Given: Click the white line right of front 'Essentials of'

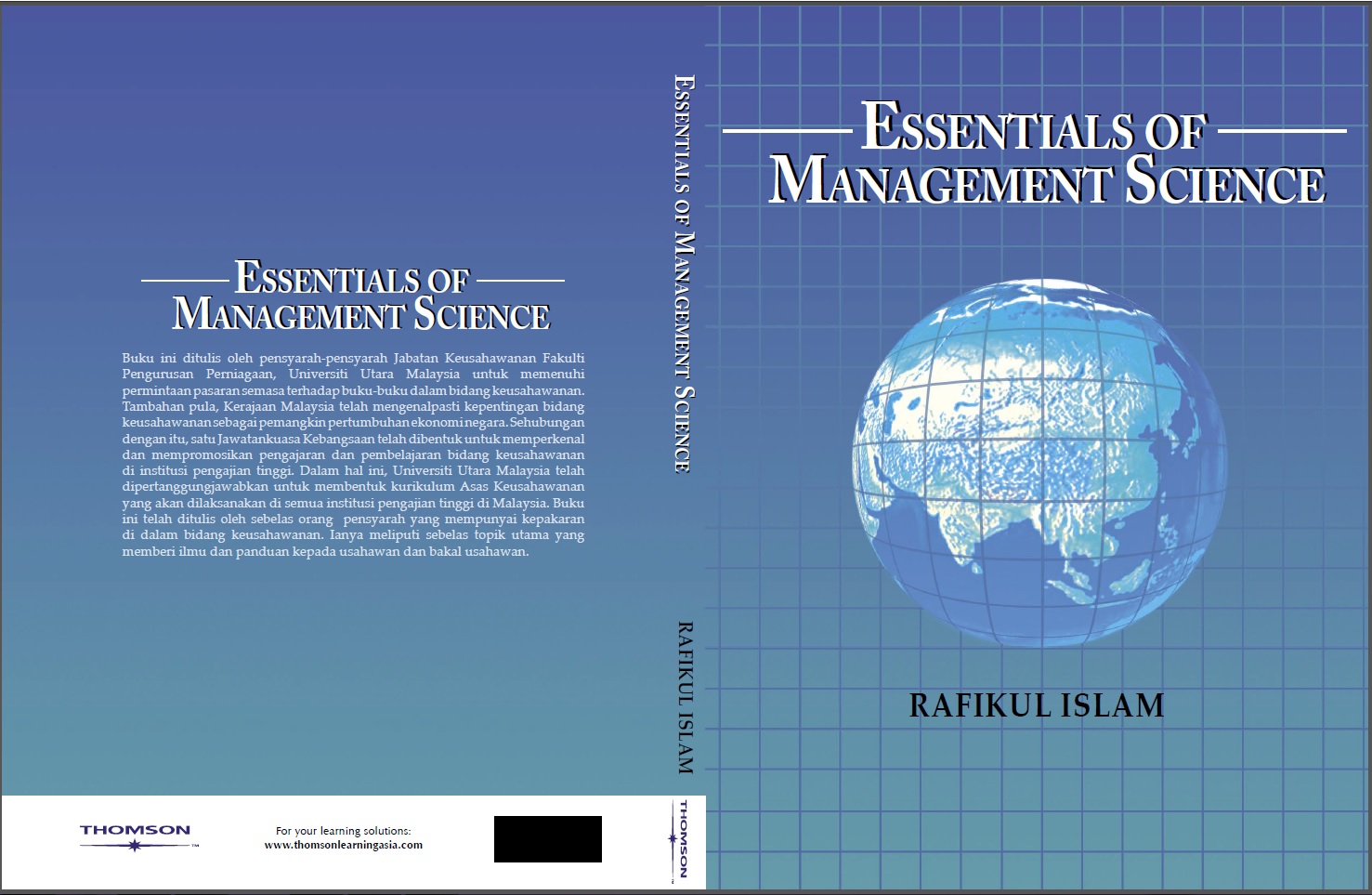Looking at the screenshot, I should click(x=1282, y=131).
